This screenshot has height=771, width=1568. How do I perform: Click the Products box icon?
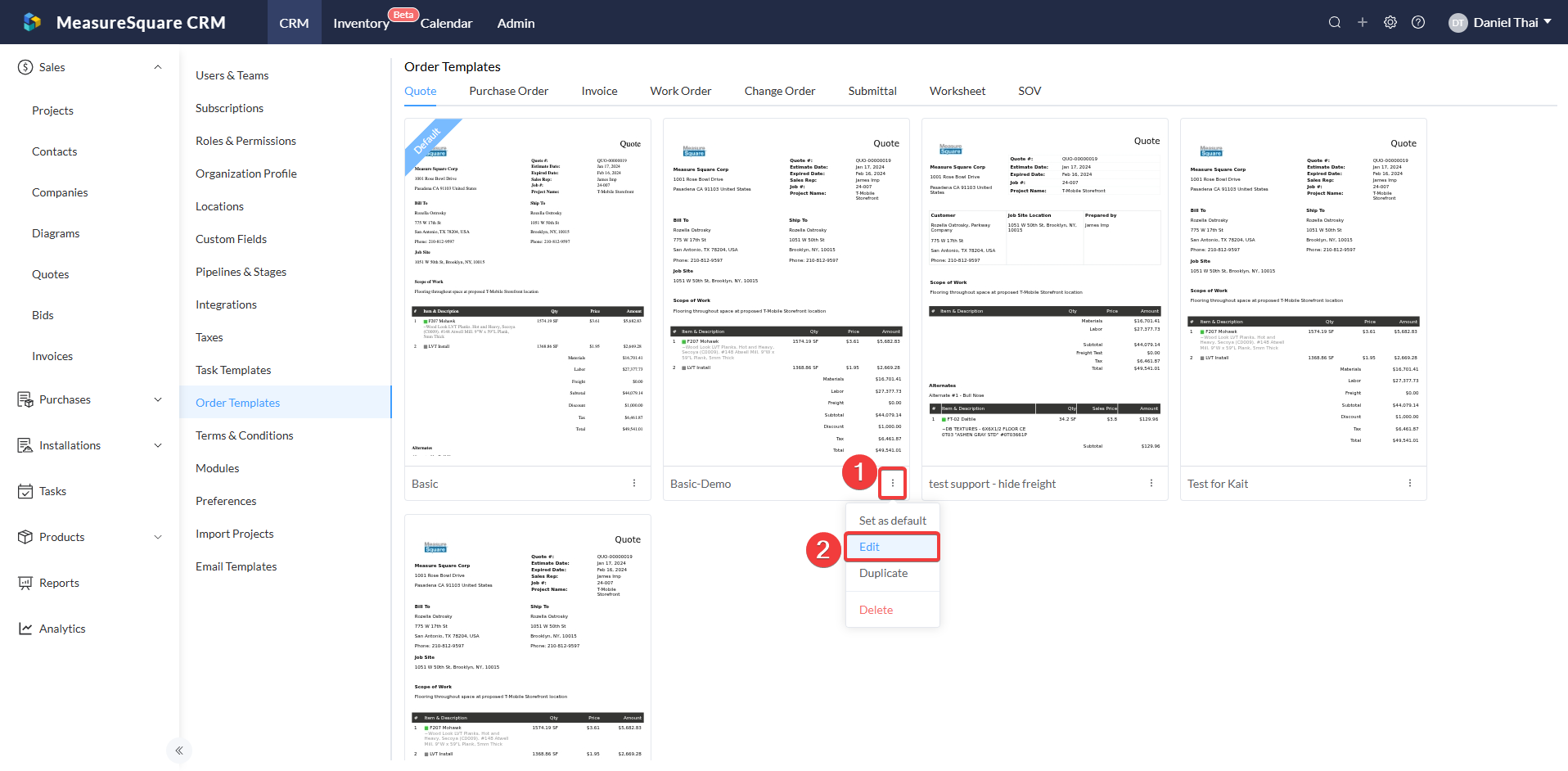pos(25,537)
